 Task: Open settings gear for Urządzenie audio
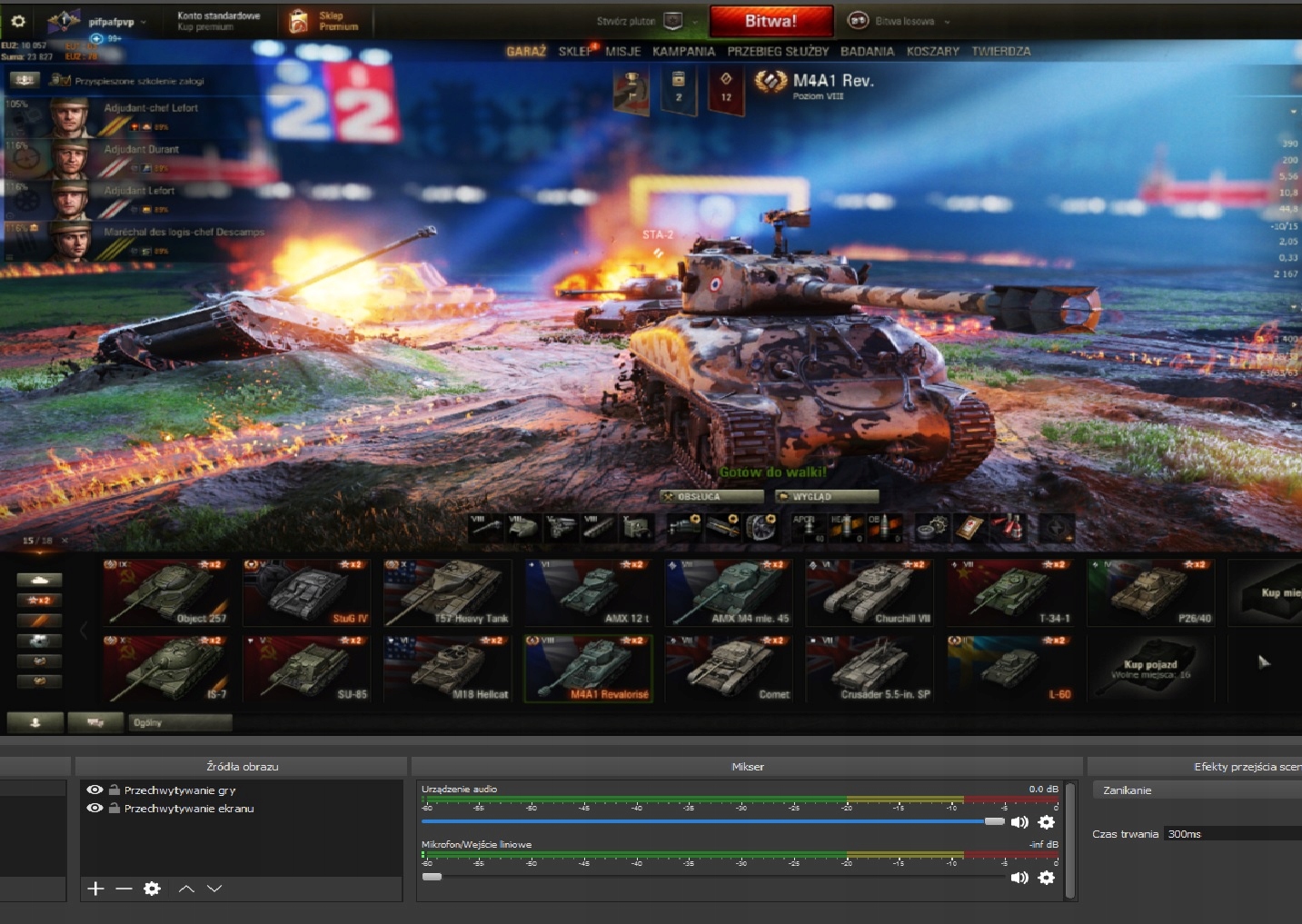[x=1047, y=822]
